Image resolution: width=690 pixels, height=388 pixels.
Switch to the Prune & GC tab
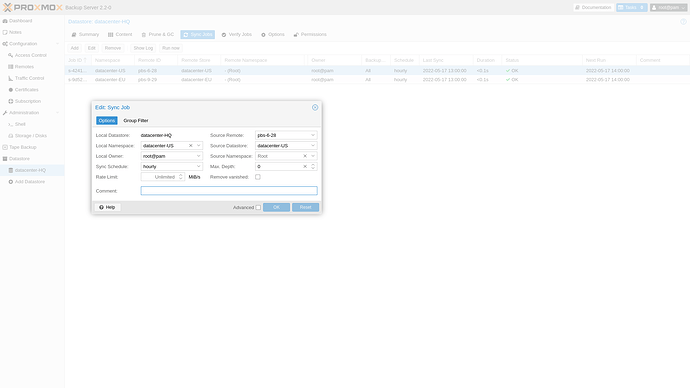158,34
